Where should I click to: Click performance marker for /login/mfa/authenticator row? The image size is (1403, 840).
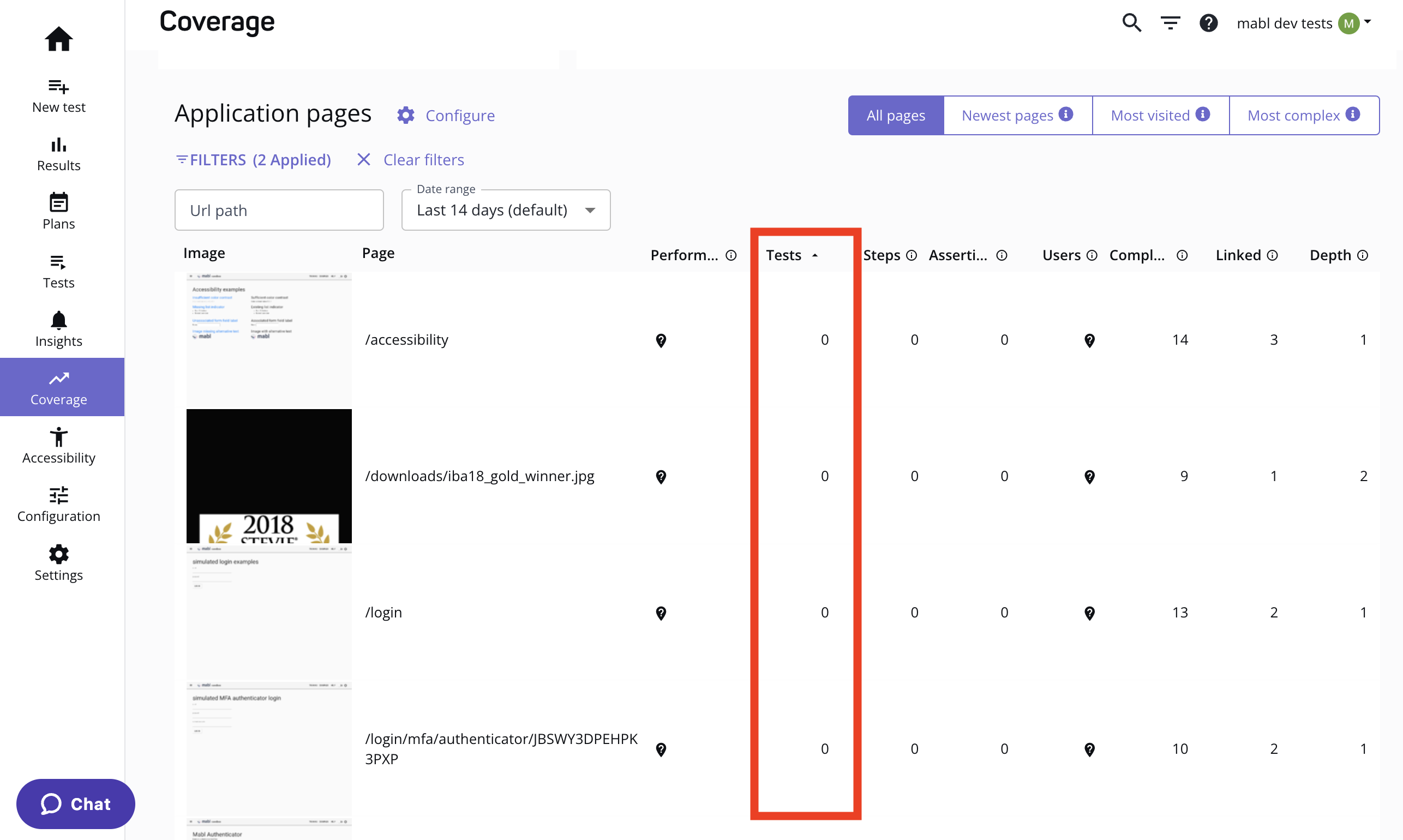661,749
